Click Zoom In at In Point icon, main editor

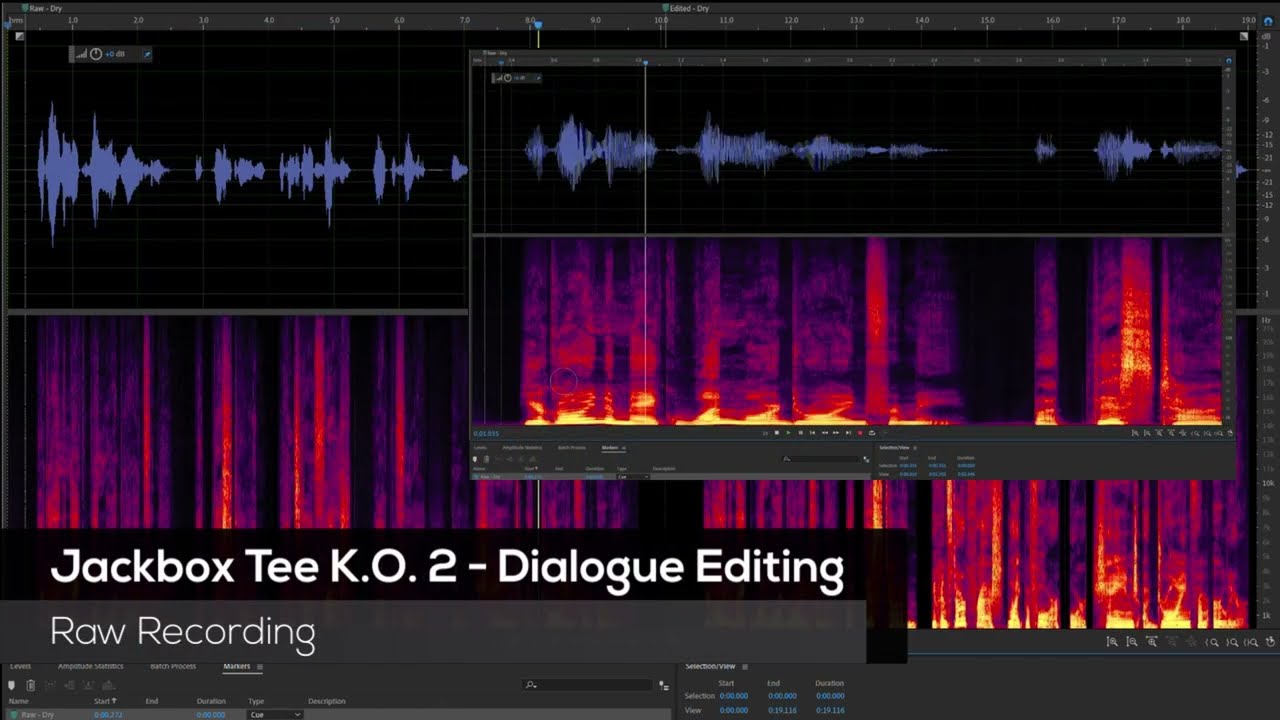1212,642
